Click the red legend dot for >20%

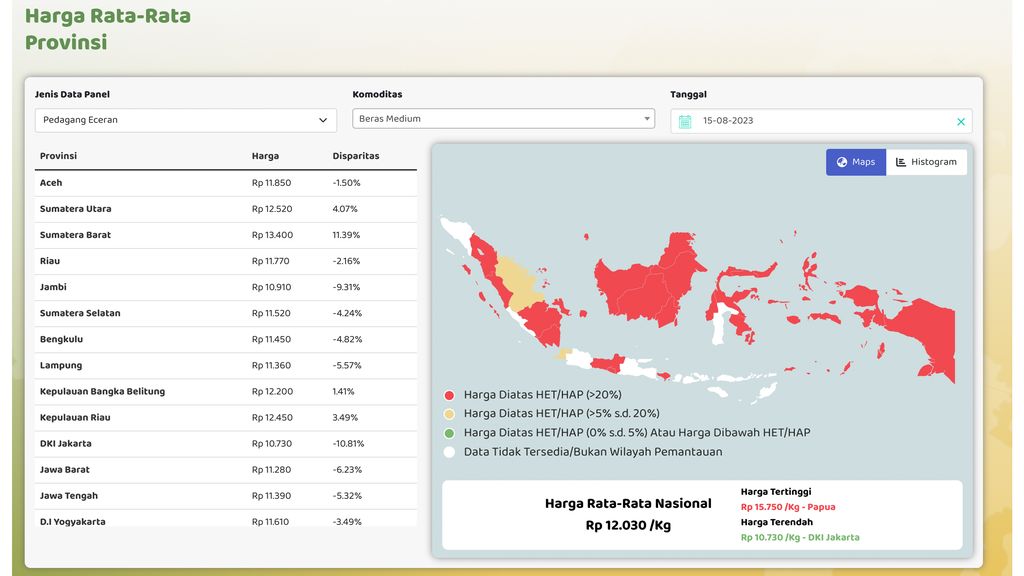click(449, 395)
